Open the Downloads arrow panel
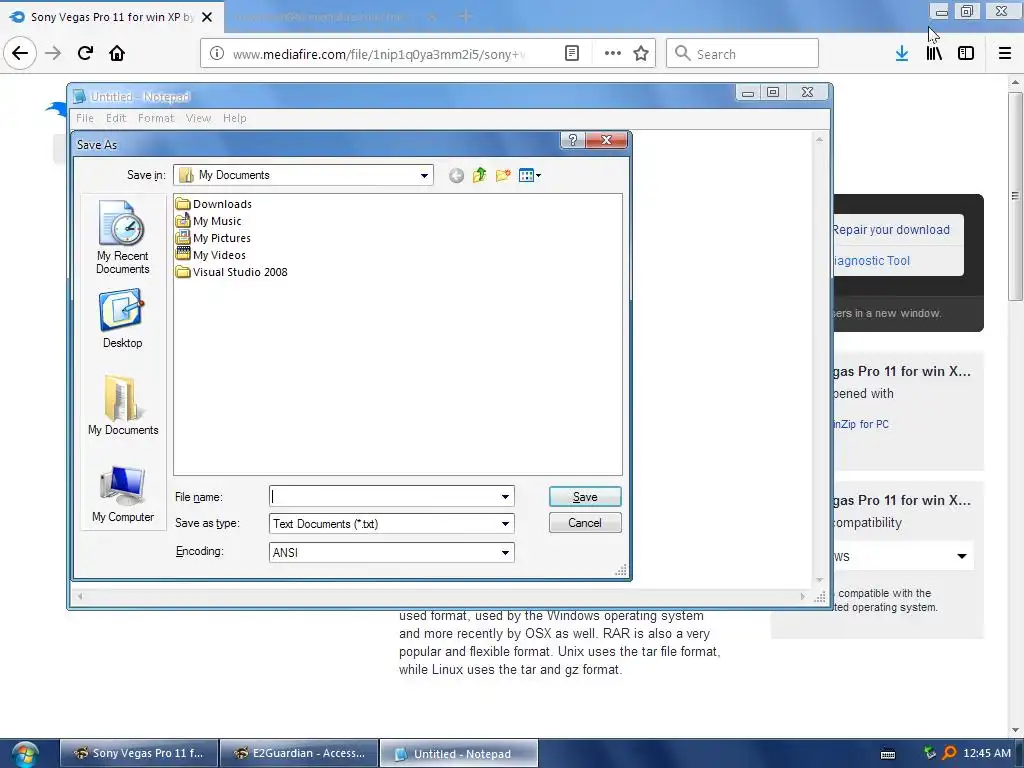1024x768 pixels. point(902,54)
